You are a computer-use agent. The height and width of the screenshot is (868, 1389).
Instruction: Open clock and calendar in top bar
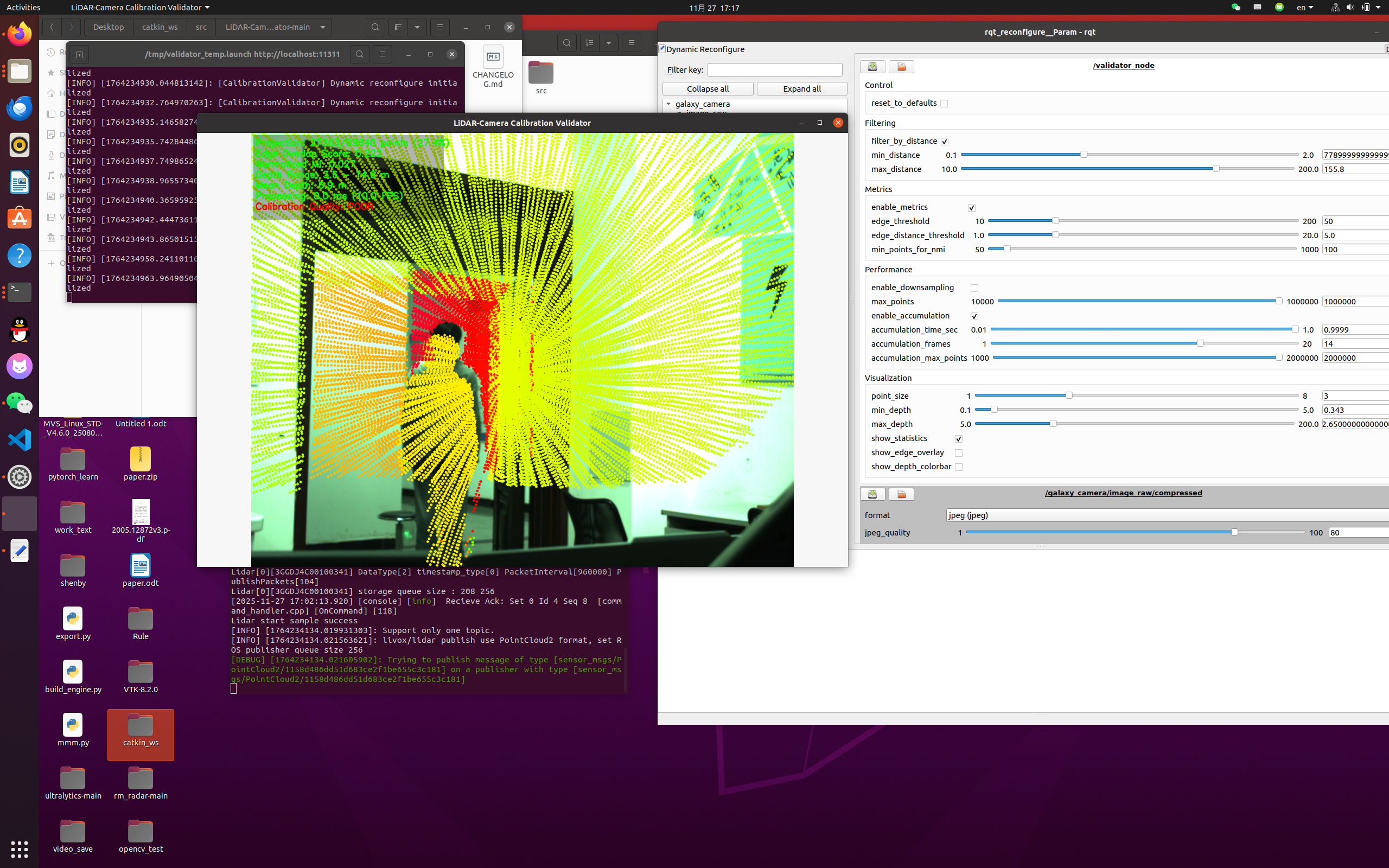714,8
